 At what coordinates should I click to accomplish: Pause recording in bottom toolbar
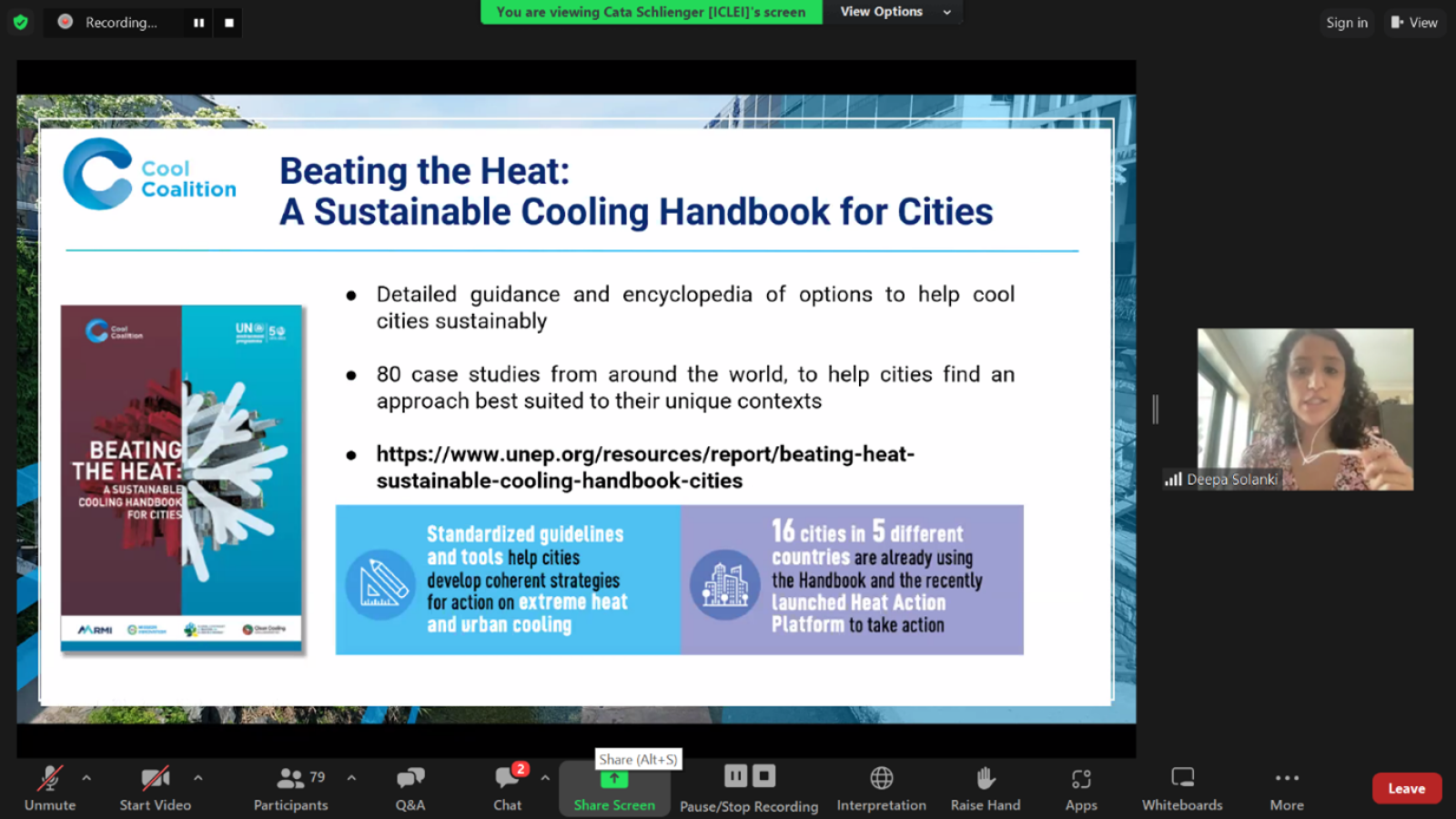point(736,776)
